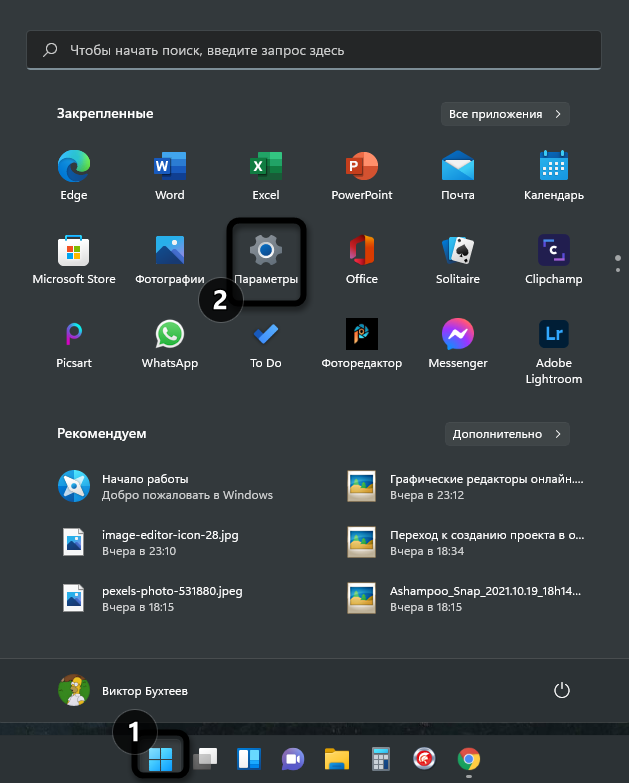Launch WhatsApp from pinned apps
Image resolution: width=629 pixels, height=783 pixels.
coord(170,344)
